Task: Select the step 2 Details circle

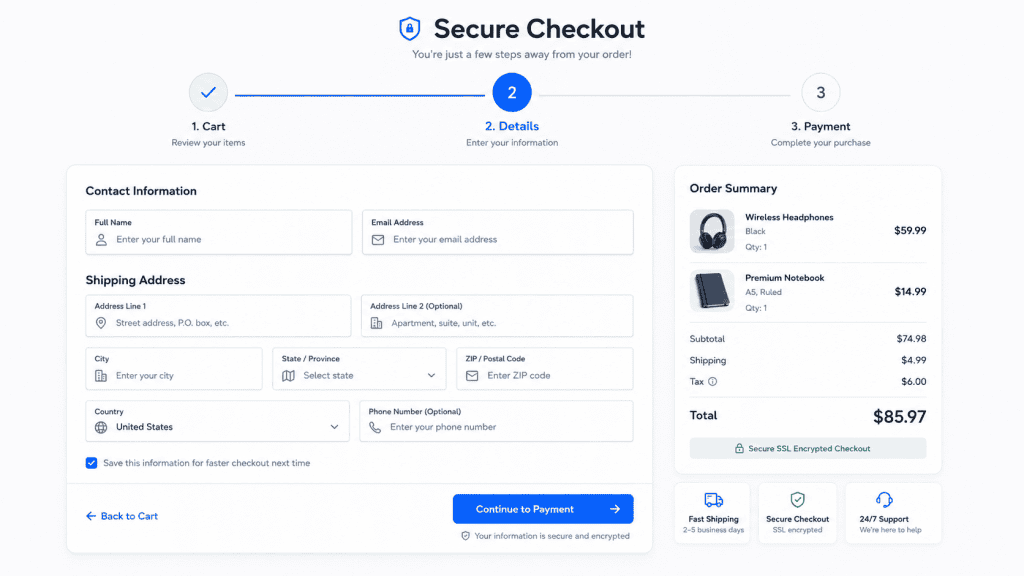Action: point(512,92)
